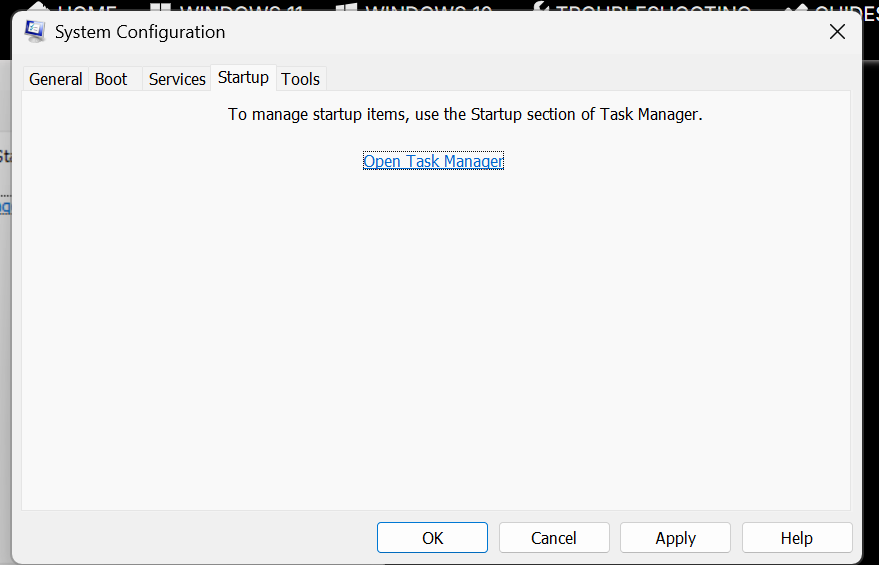Open Help from the dialog buttons
The height and width of the screenshot is (565, 879).
click(x=797, y=538)
